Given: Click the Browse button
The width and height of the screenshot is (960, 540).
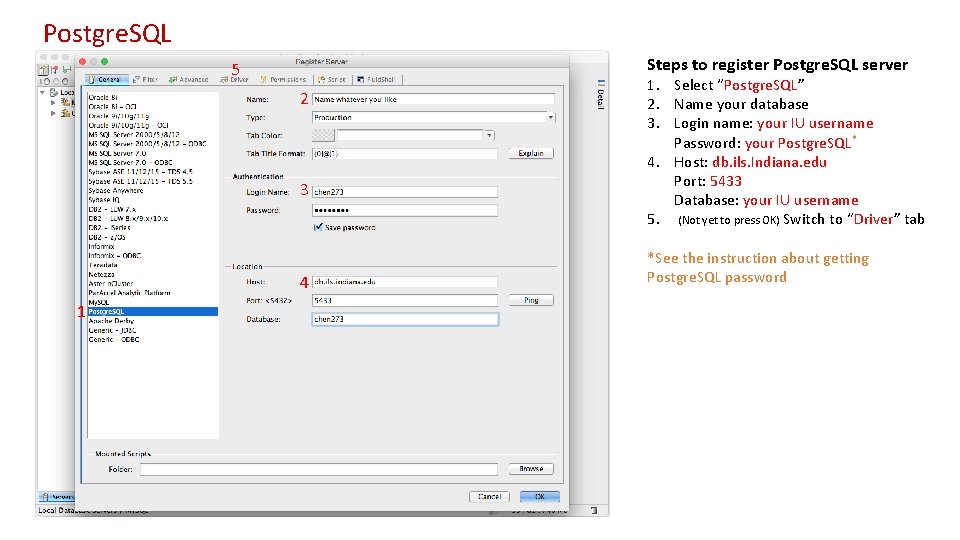Looking at the screenshot, I should [531, 469].
